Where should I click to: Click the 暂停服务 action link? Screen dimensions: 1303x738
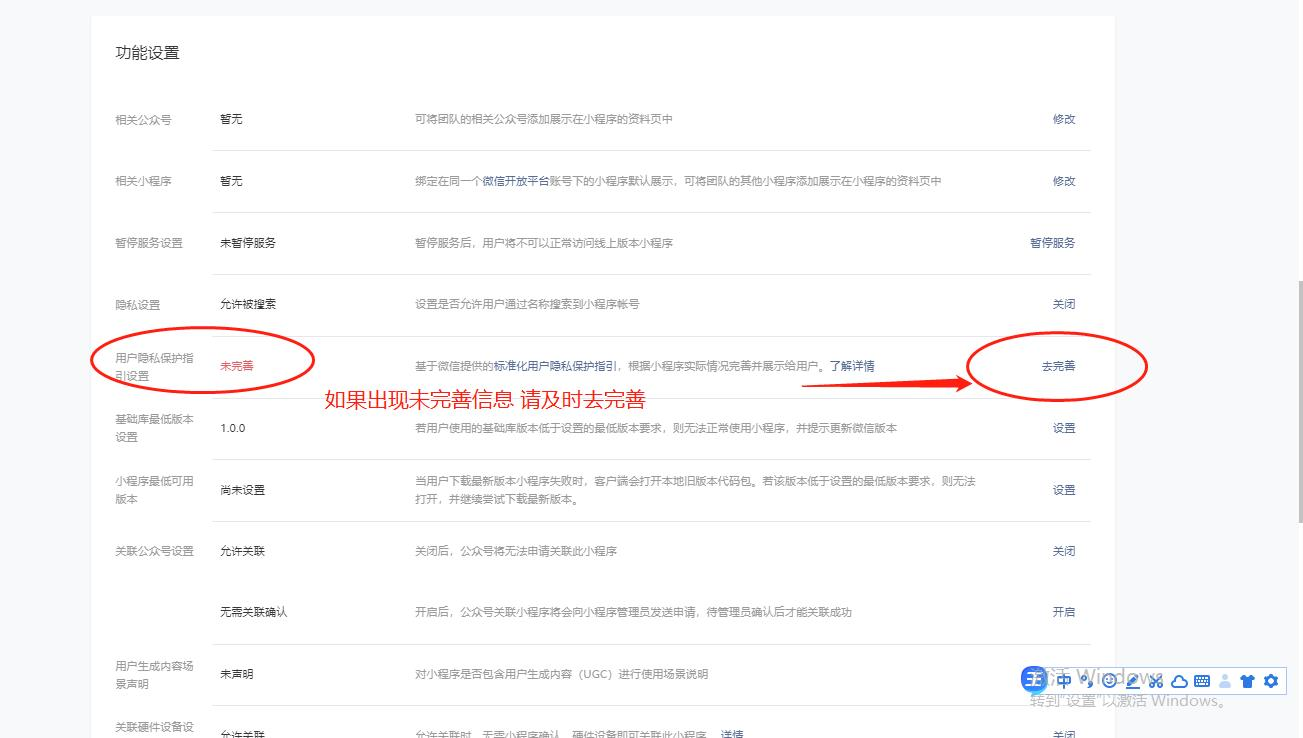coord(1053,243)
